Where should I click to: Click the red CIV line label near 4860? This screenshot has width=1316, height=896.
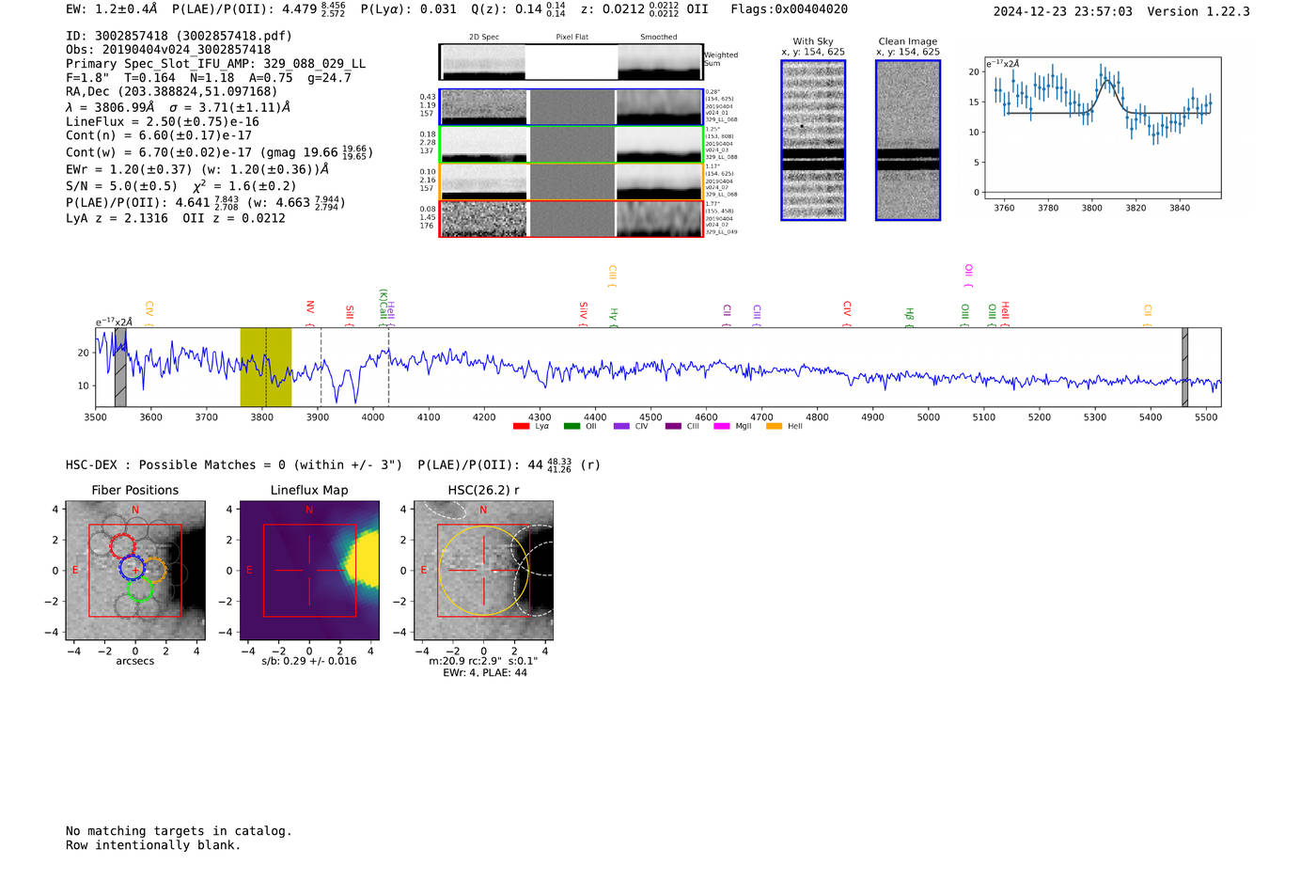pos(847,312)
